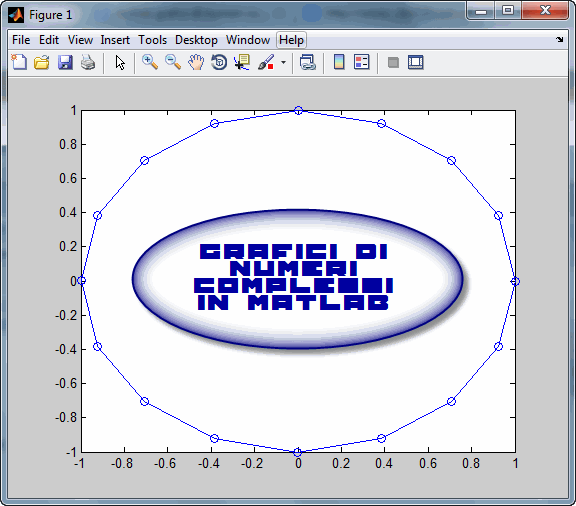Click y-axis tick label -0.4
576x506 pixels.
coord(66,349)
